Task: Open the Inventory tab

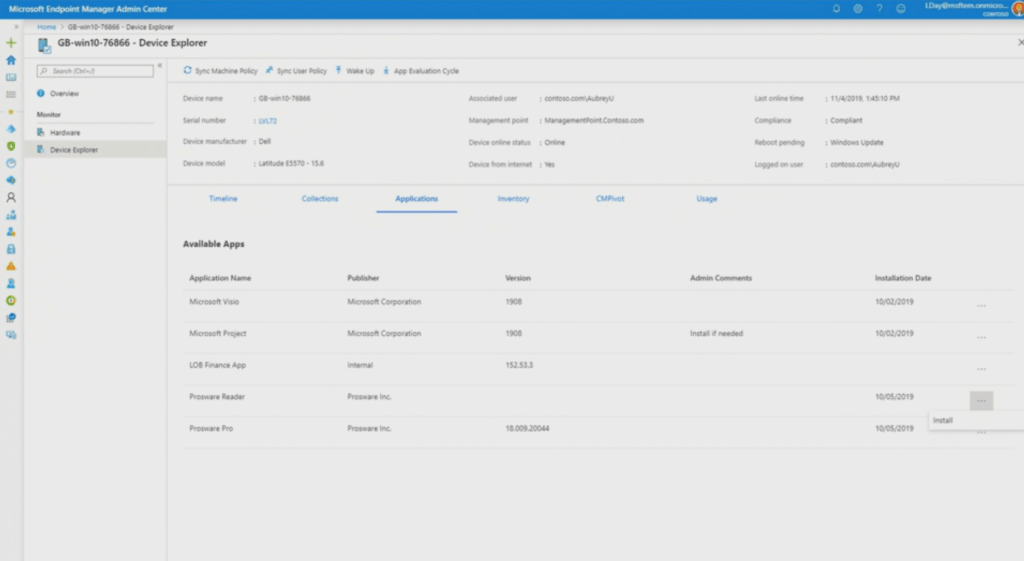Action: point(513,199)
